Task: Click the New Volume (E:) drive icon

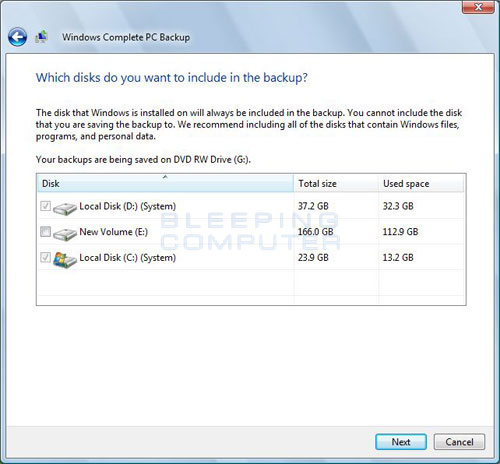Action: point(65,234)
